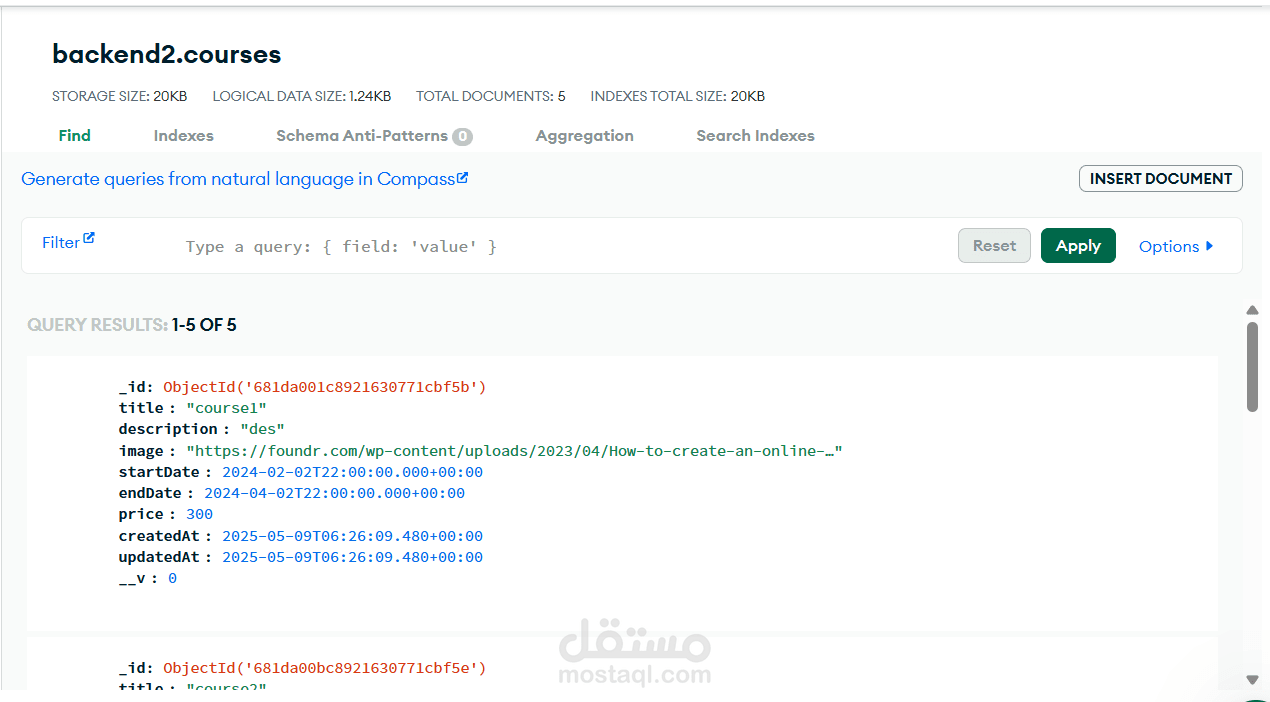1270x702 pixels.
Task: Click the endDate value 2024-04-02
Action: pyautogui.click(x=334, y=493)
